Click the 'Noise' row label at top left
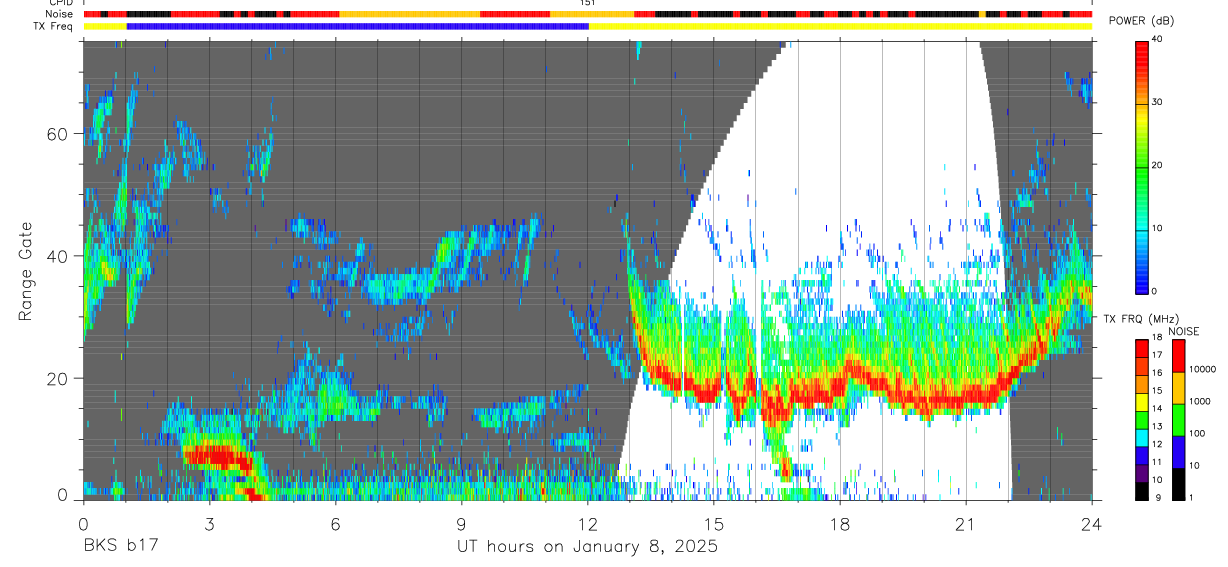Screen dimensions: 1228x567 tap(59, 14)
